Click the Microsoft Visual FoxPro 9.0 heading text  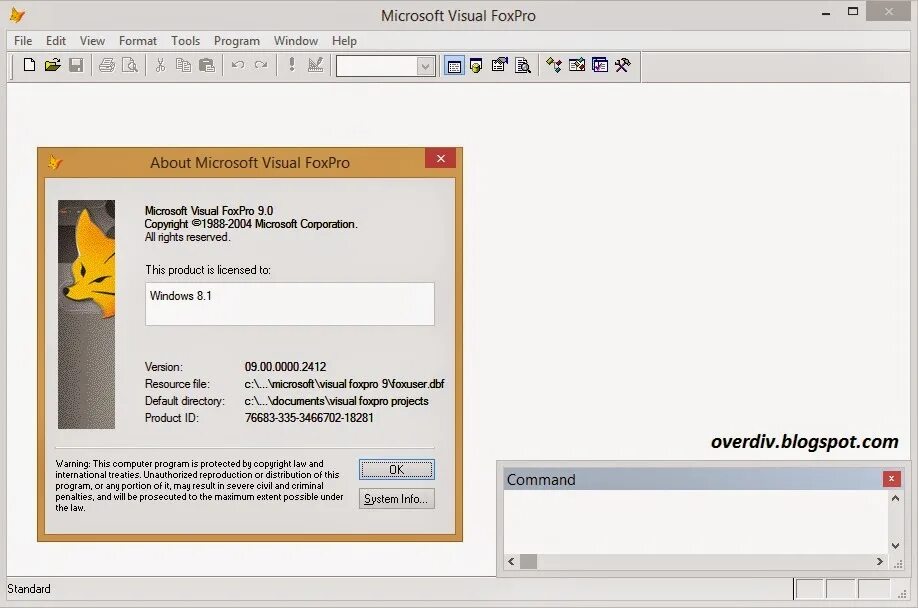coord(208,211)
